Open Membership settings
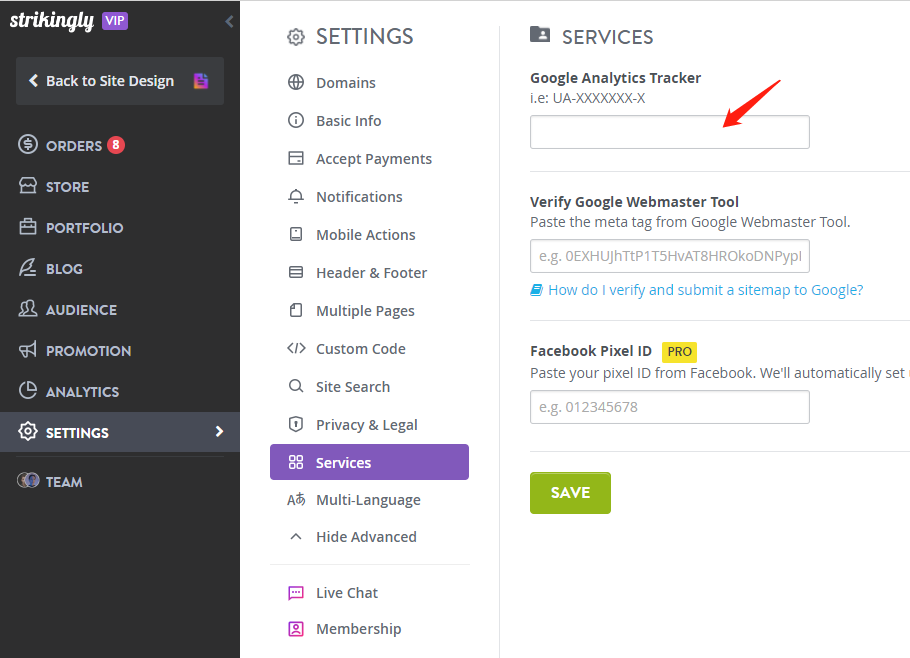Screen dimensions: 910x658 (x=358, y=629)
